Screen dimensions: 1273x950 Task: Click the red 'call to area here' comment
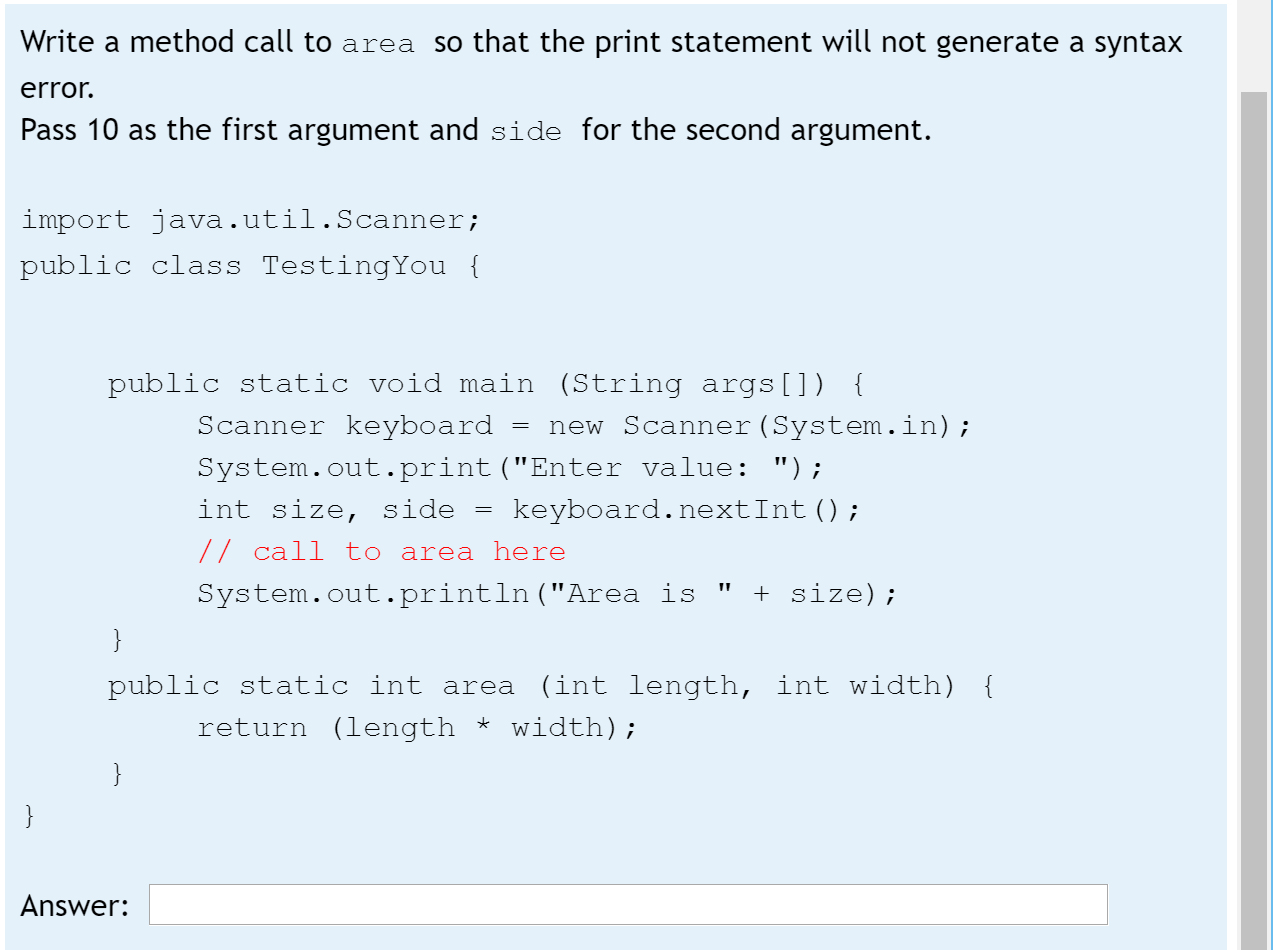[x=381, y=552]
